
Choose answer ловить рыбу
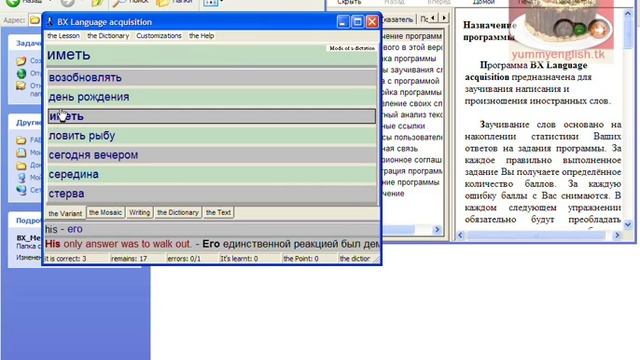pyautogui.click(x=212, y=136)
